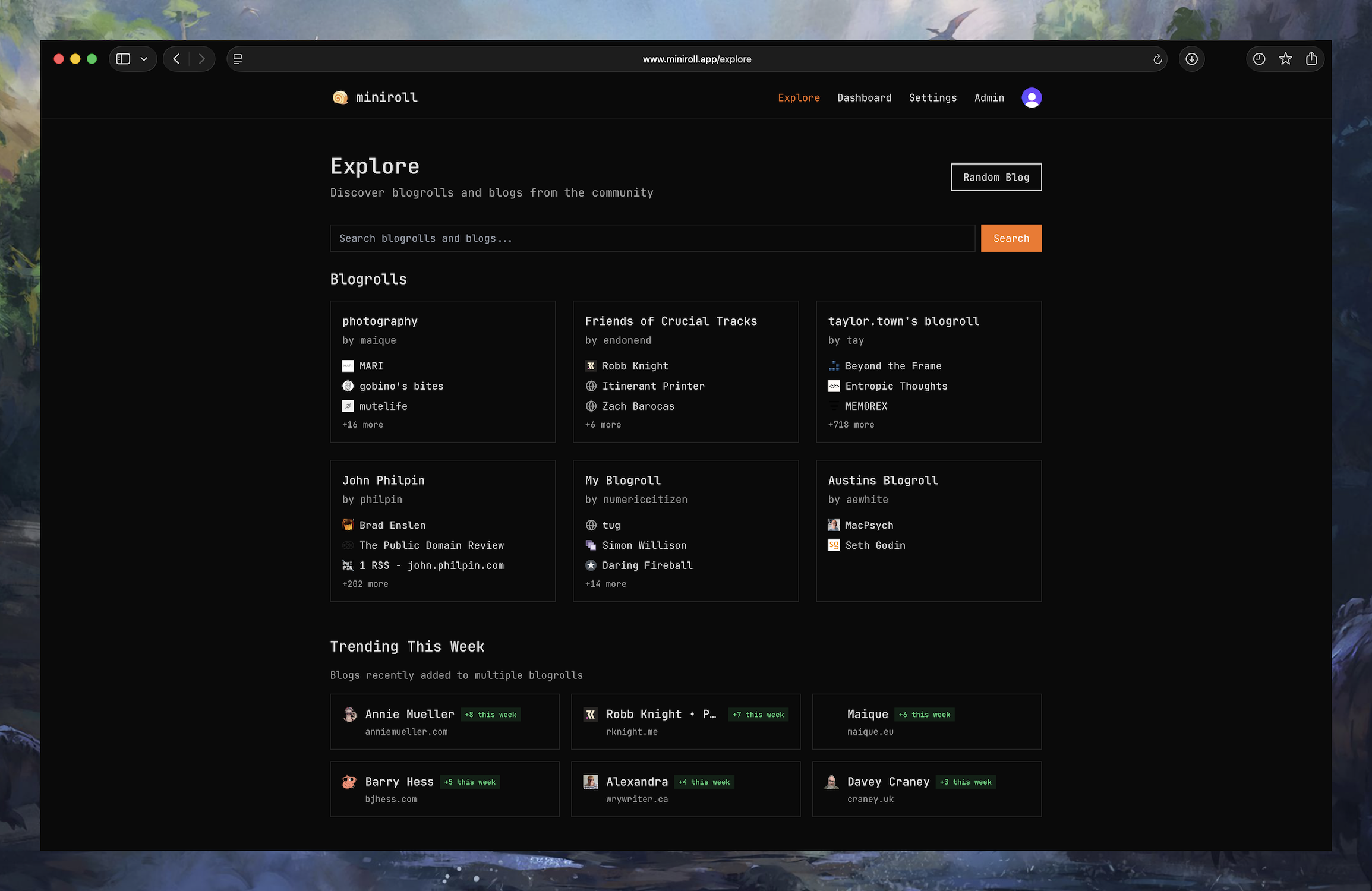Reload page with refresh icon
This screenshot has width=1372, height=891.
coord(1157,59)
